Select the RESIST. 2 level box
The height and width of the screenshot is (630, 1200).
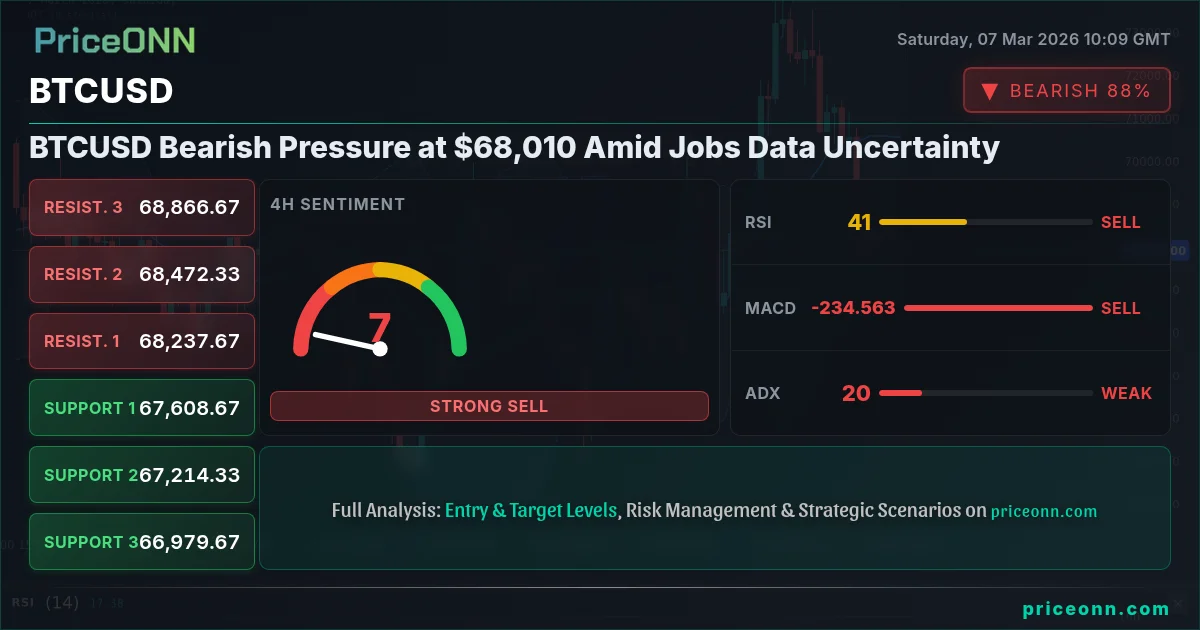click(142, 274)
